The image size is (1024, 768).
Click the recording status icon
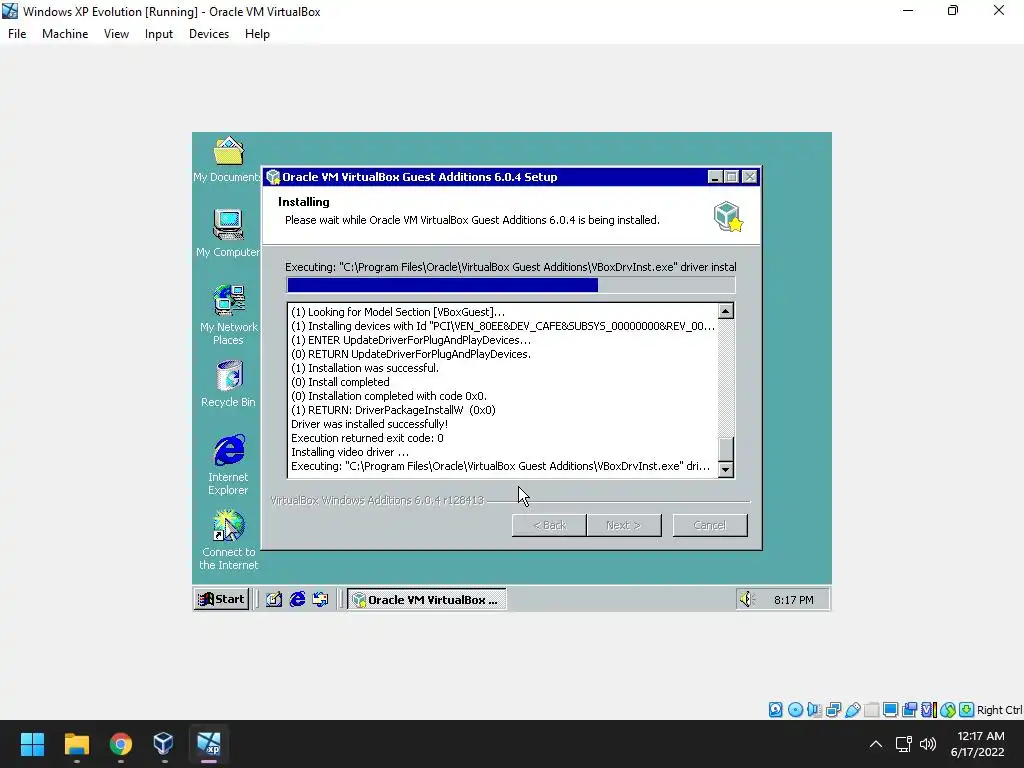coord(910,710)
